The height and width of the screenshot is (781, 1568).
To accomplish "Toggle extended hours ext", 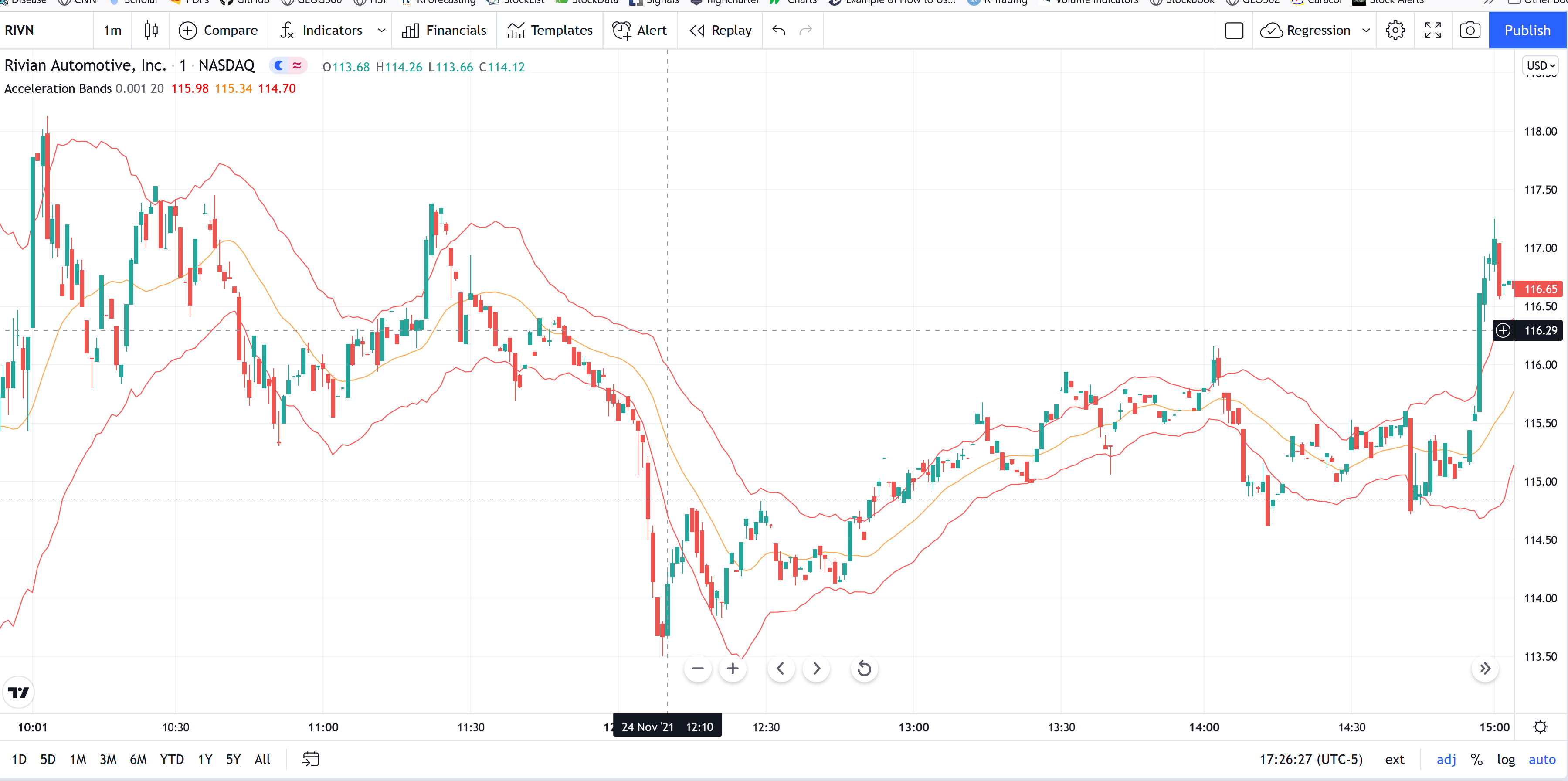I will click(x=1395, y=759).
